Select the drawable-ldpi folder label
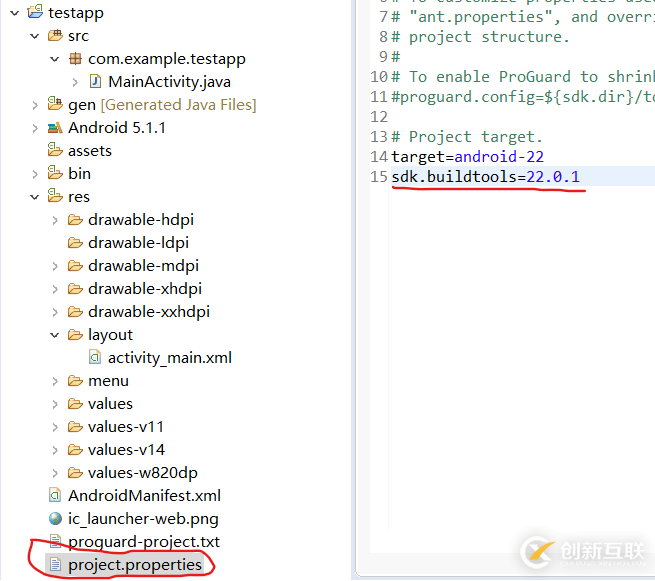This screenshot has width=655, height=581. [x=138, y=243]
